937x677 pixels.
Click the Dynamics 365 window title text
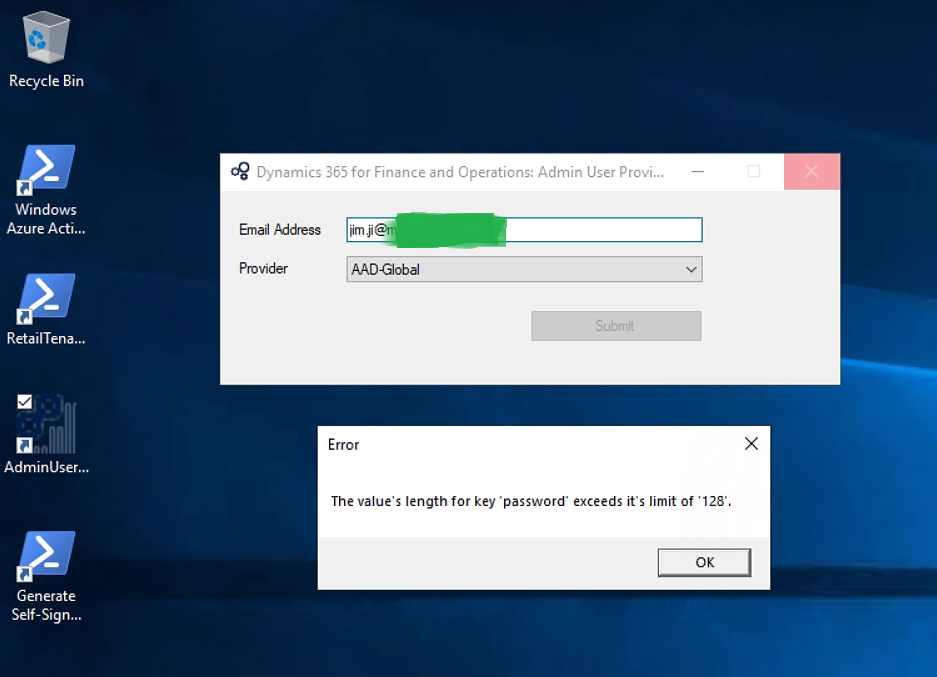pyautogui.click(x=460, y=172)
